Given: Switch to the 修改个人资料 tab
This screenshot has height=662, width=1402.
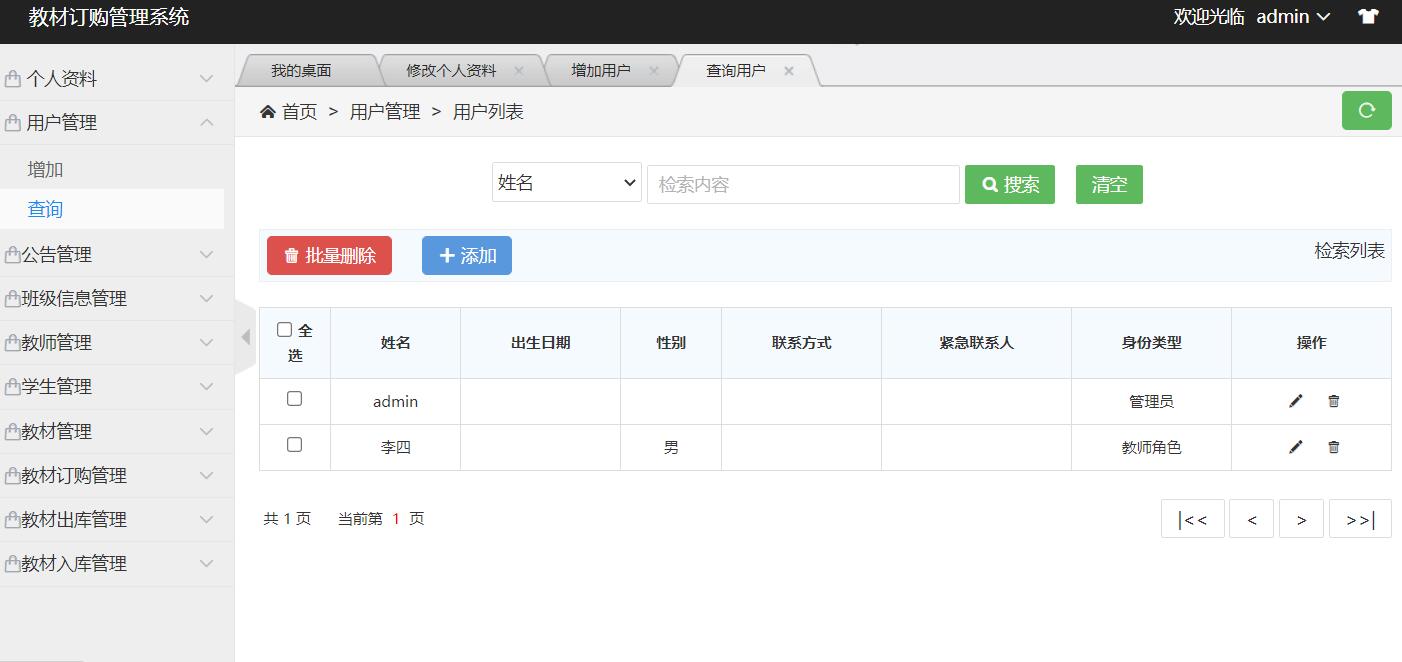Looking at the screenshot, I should point(450,71).
